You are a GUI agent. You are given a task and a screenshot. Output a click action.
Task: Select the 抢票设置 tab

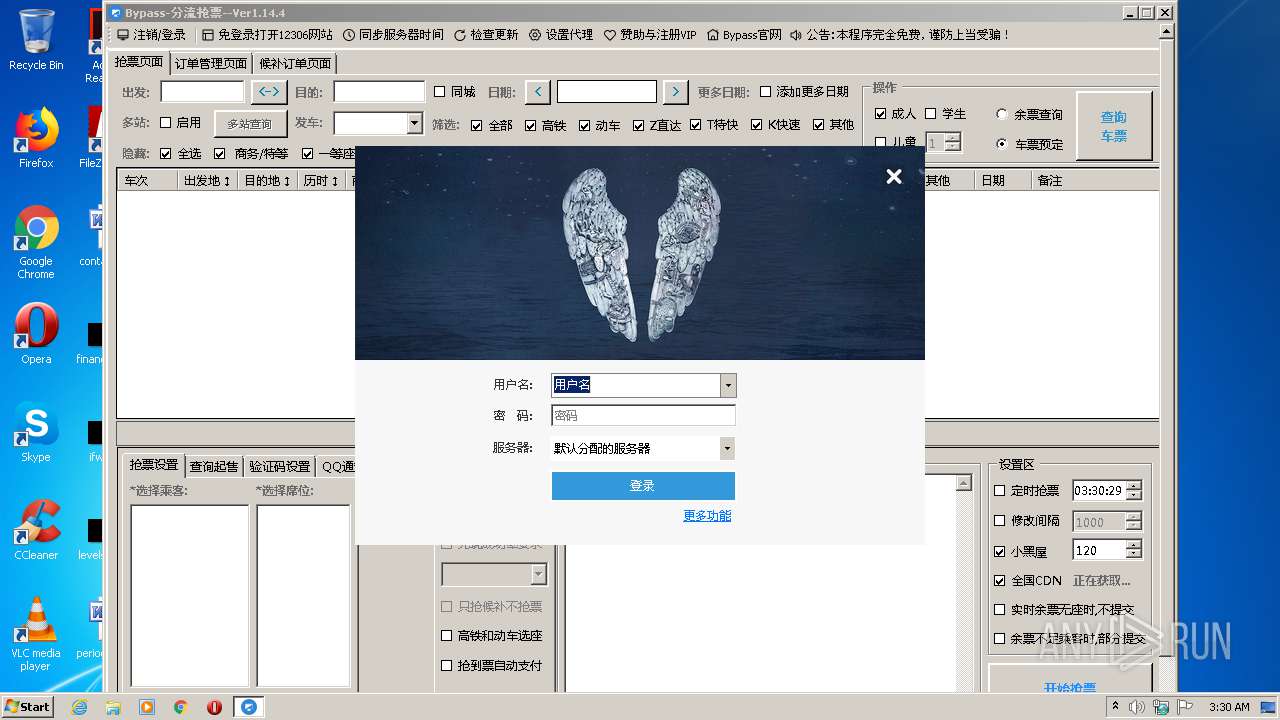pyautogui.click(x=154, y=465)
